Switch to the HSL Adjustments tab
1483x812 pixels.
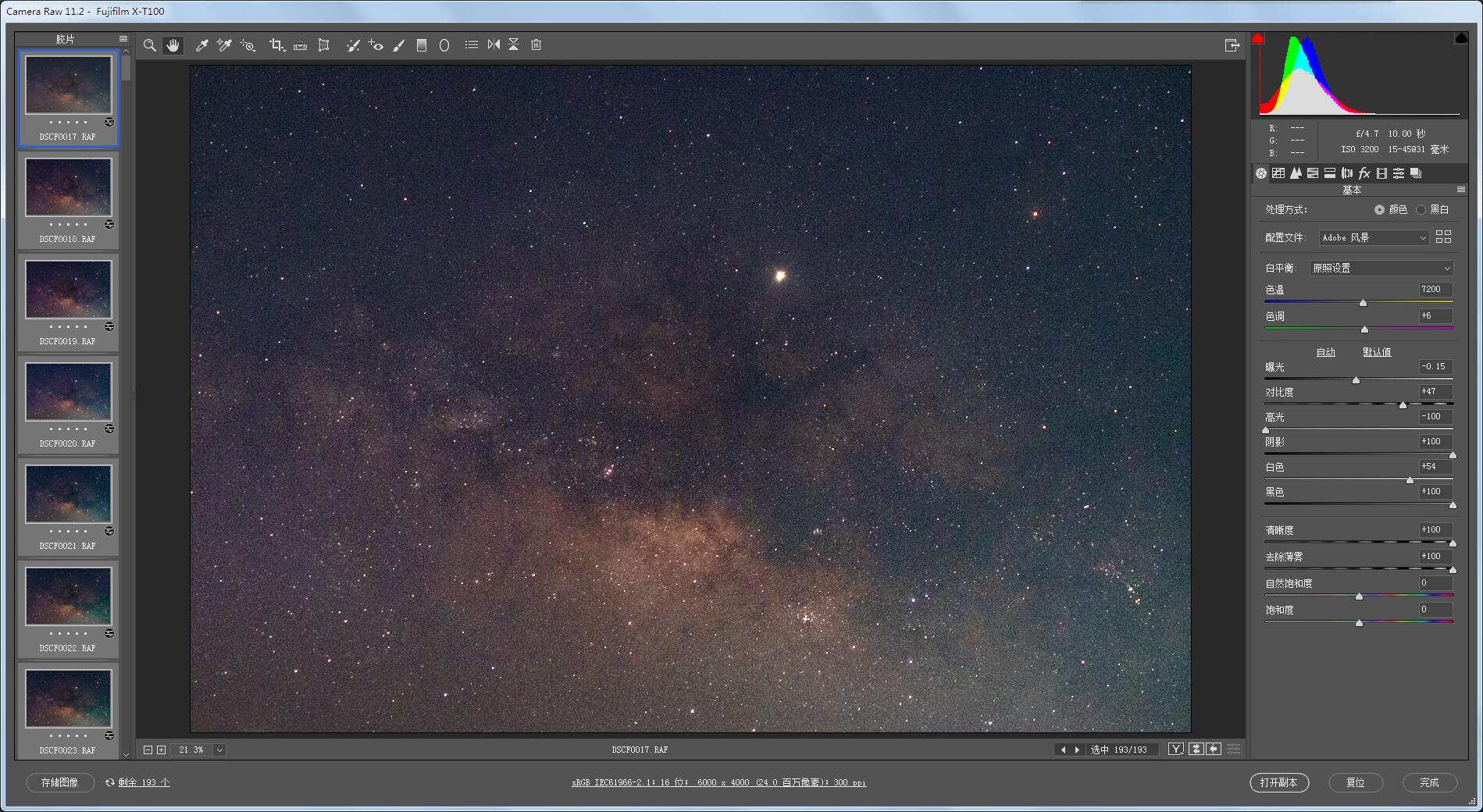1313,173
